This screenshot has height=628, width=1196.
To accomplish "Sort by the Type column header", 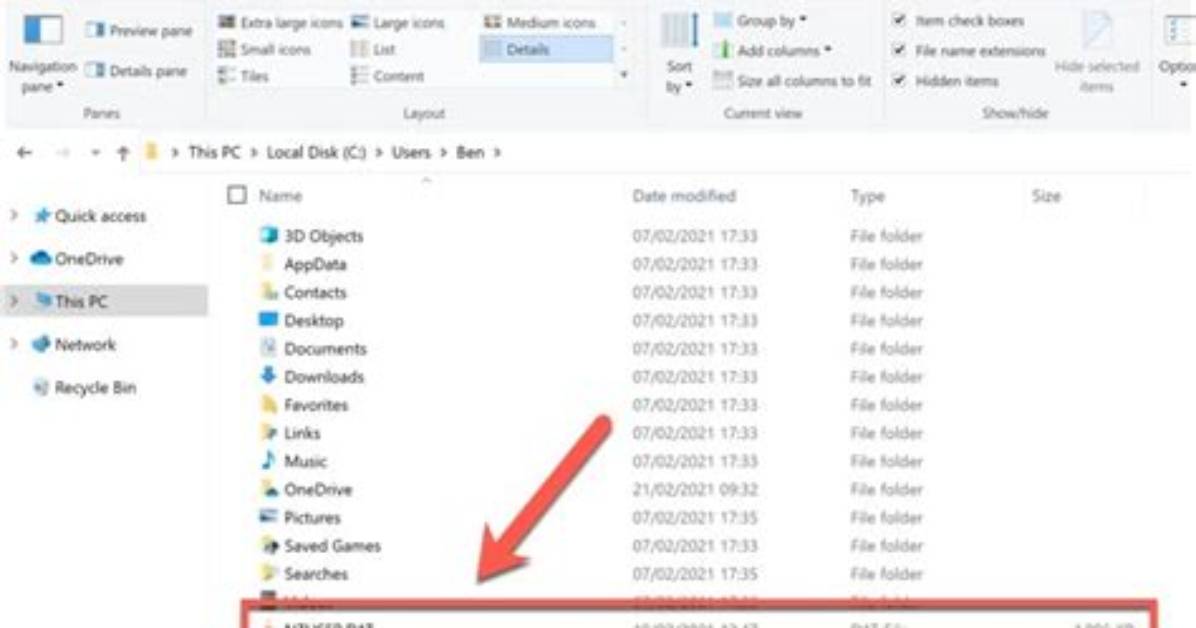I will [867, 196].
